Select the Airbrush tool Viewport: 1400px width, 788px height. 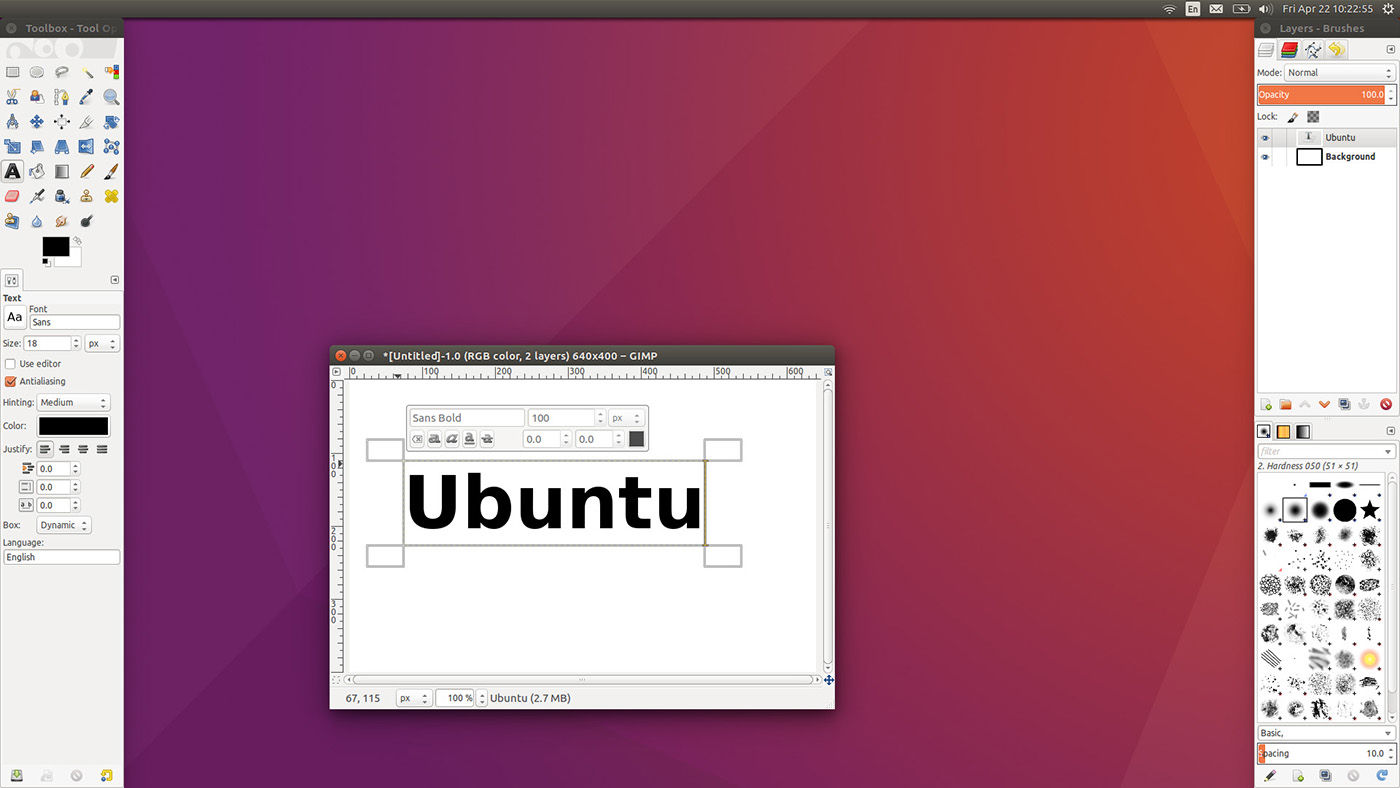point(37,196)
